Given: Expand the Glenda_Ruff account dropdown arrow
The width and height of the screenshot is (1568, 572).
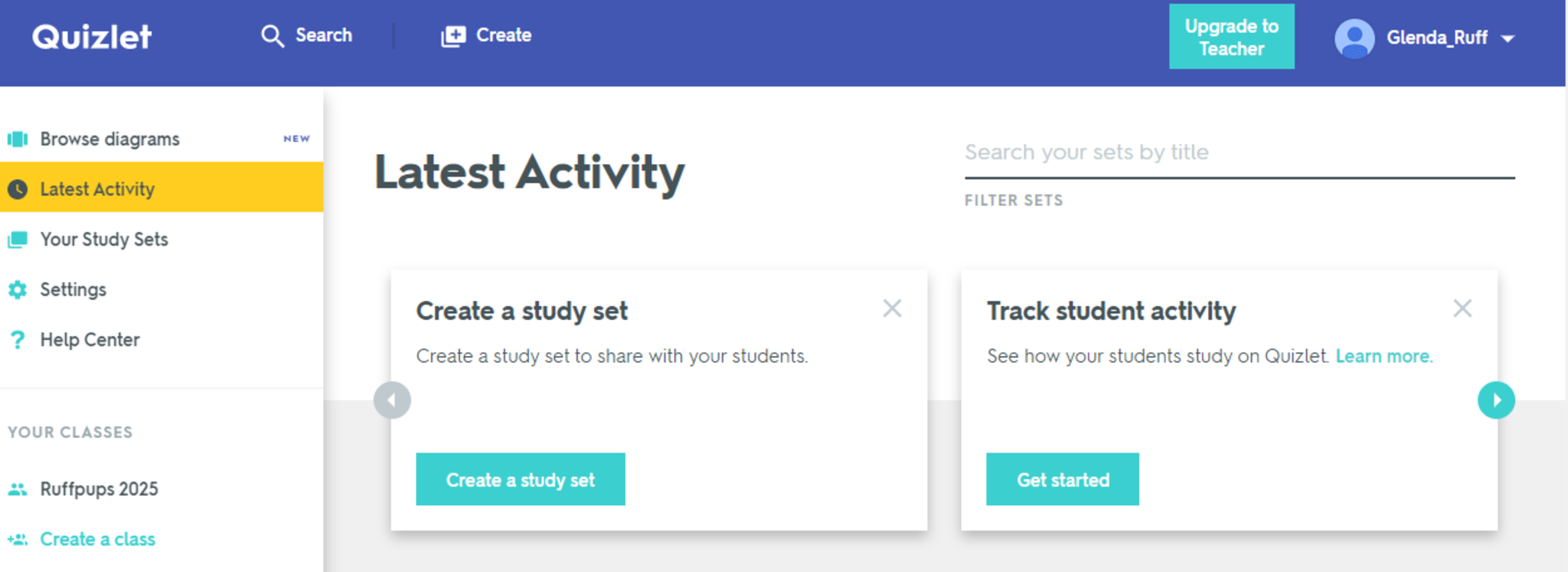Looking at the screenshot, I should [1508, 38].
